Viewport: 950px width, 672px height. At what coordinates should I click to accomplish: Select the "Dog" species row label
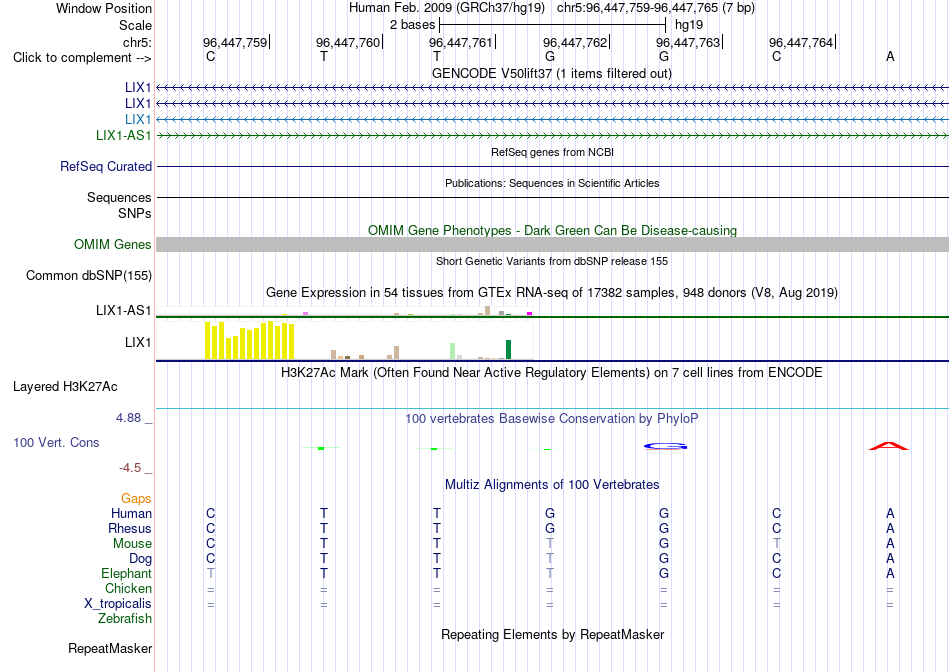click(x=140, y=559)
